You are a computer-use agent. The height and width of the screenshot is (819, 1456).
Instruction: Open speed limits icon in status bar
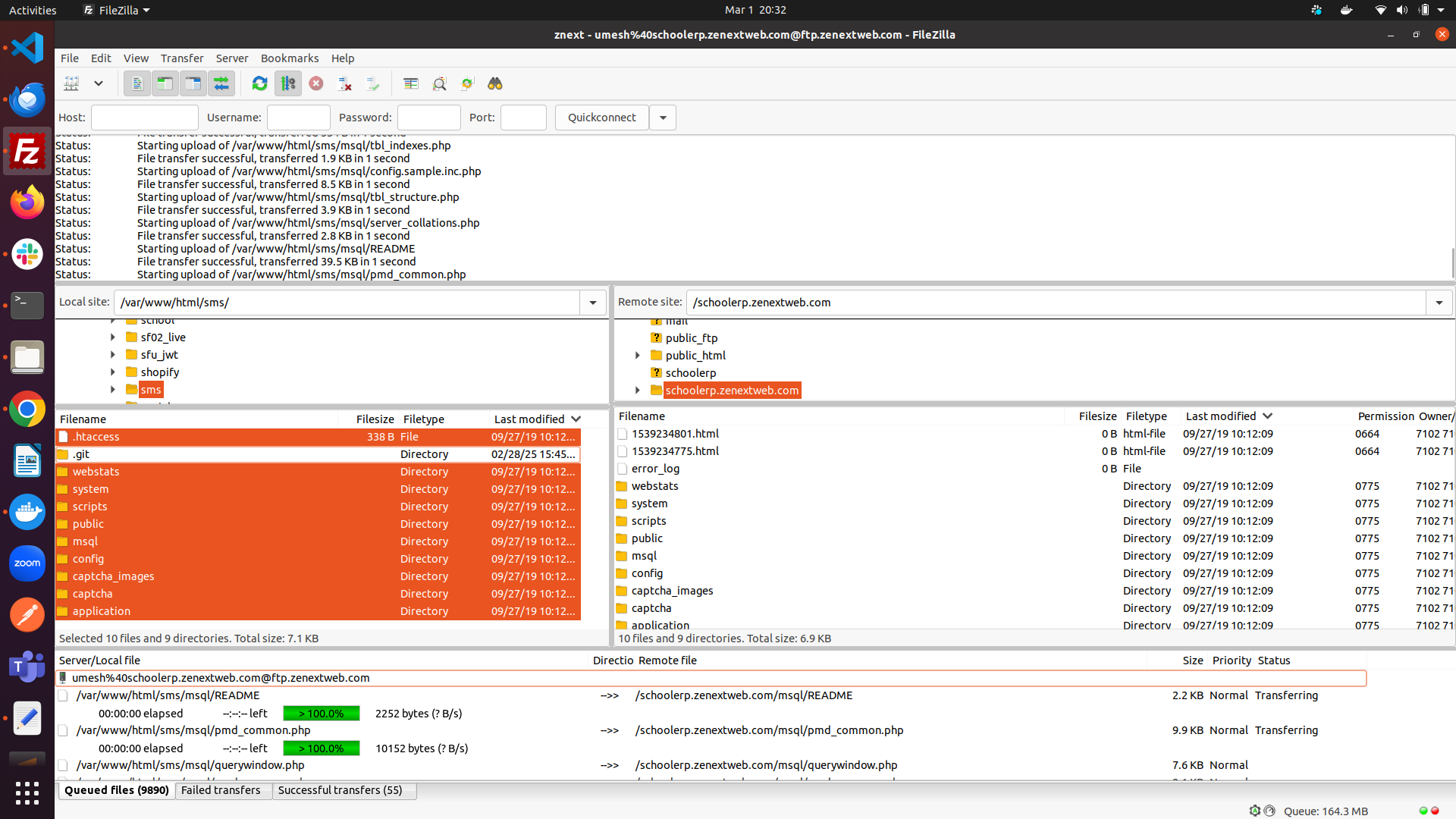pyautogui.click(x=1269, y=811)
